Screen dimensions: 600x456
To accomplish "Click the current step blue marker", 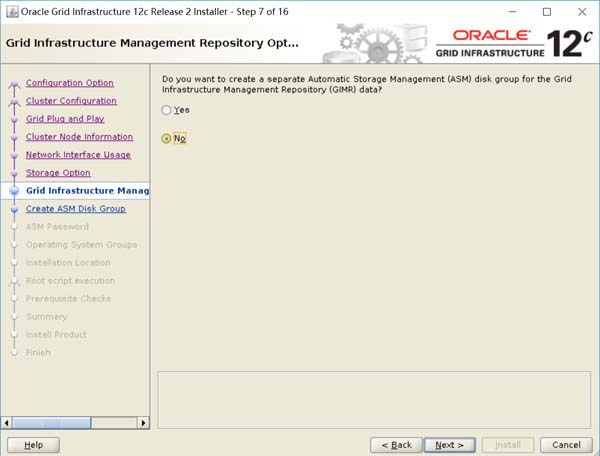I will (x=15, y=191).
